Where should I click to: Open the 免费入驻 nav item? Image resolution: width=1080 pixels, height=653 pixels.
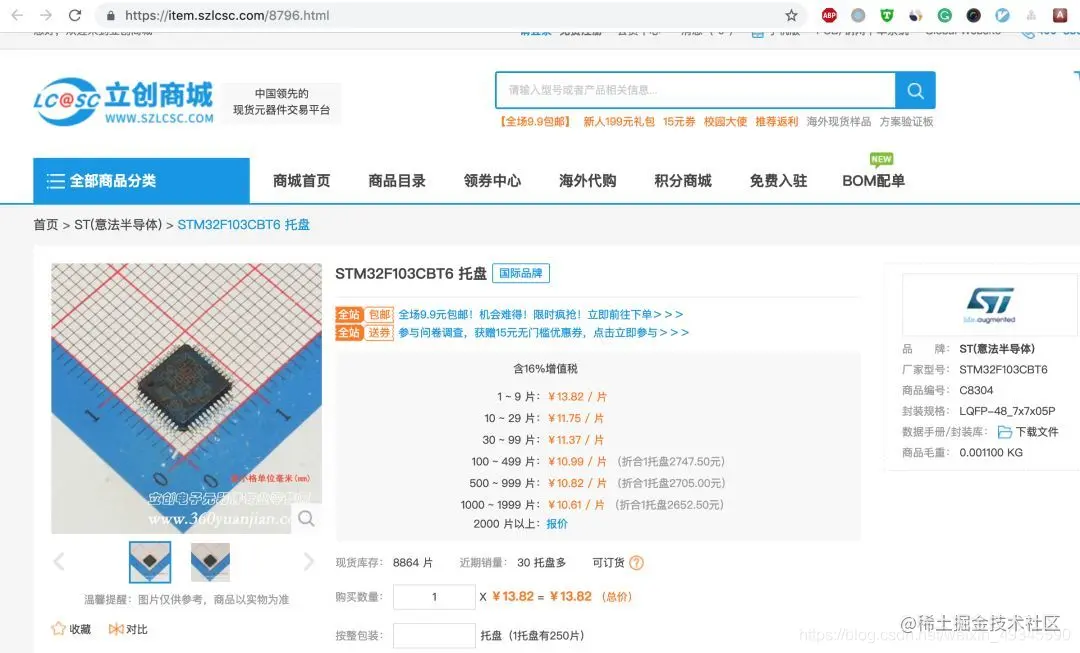click(x=778, y=180)
